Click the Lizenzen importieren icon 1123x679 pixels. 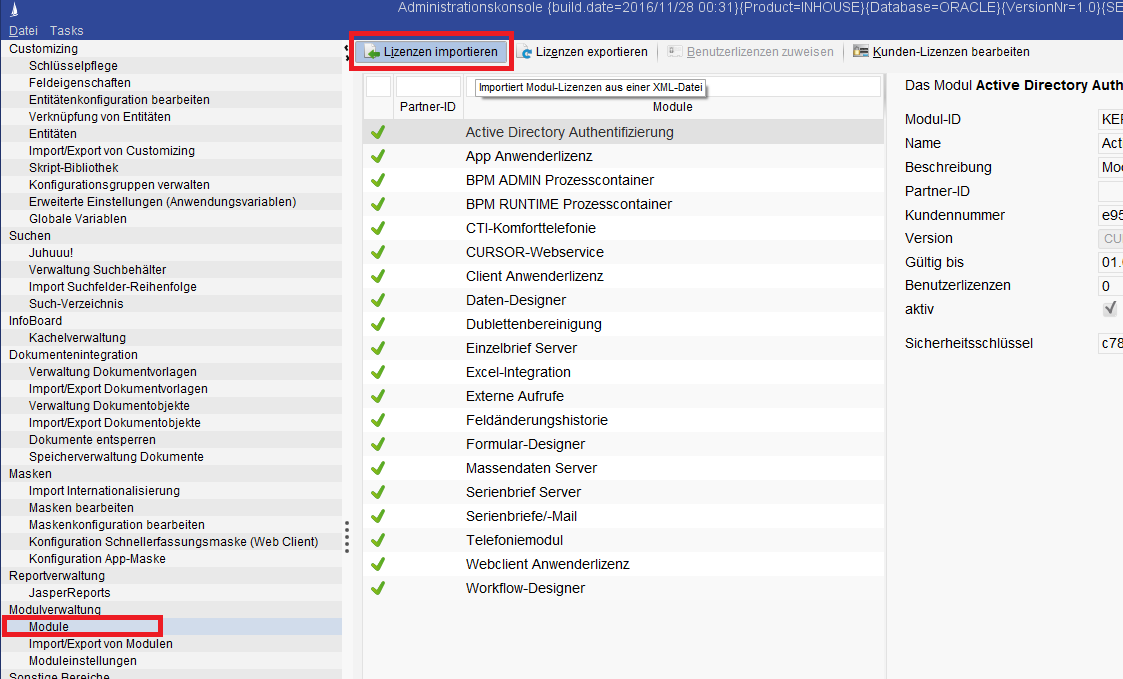point(371,52)
